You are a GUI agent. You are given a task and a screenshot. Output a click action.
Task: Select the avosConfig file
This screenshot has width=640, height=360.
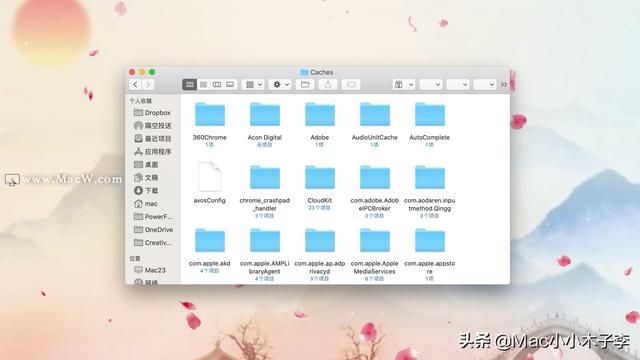tap(210, 182)
